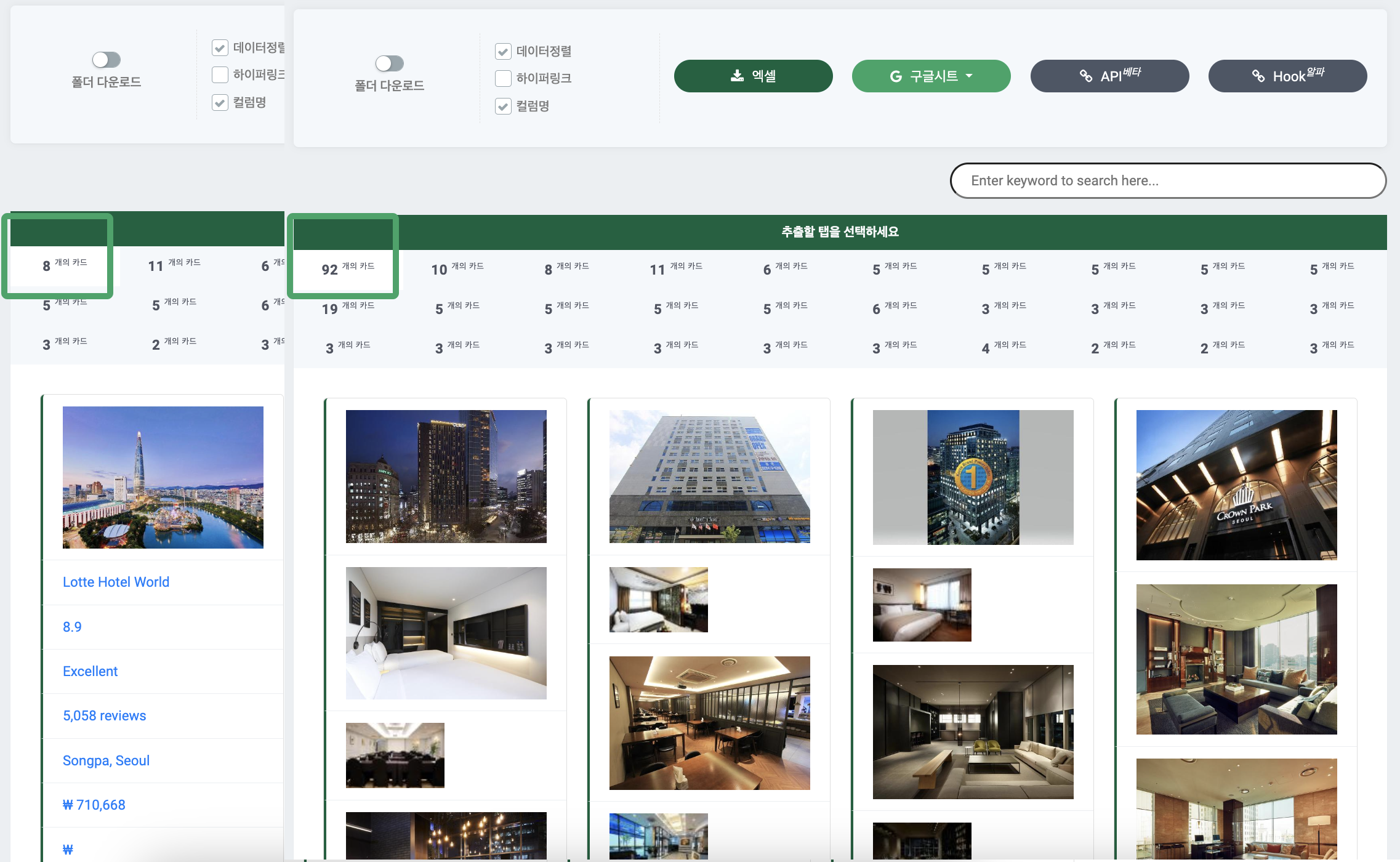This screenshot has height=862, width=1400.
Task: Click the ₩ 710,668 price link
Action: [94, 805]
